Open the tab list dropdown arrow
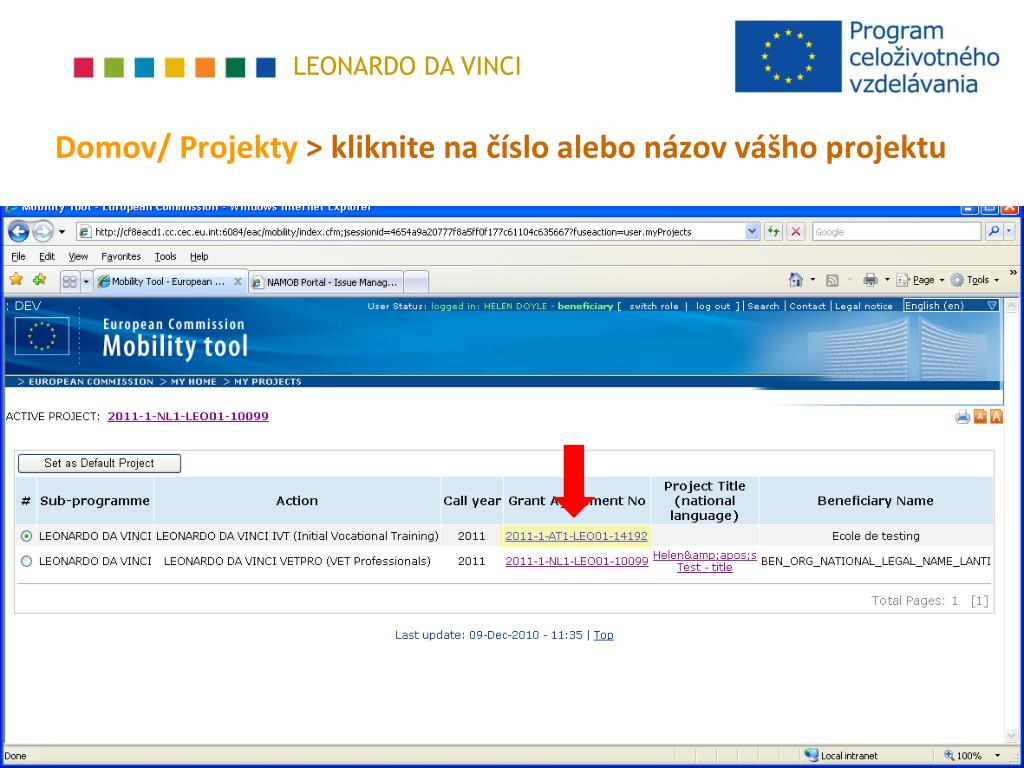1024x768 pixels. point(86,281)
